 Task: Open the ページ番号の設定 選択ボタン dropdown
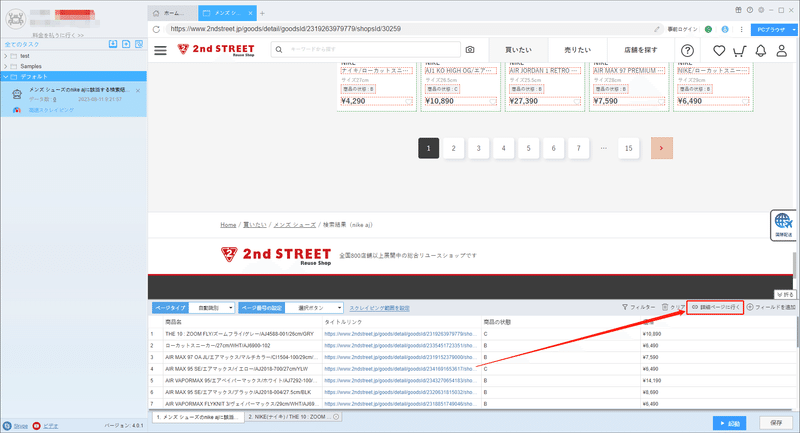(314, 308)
